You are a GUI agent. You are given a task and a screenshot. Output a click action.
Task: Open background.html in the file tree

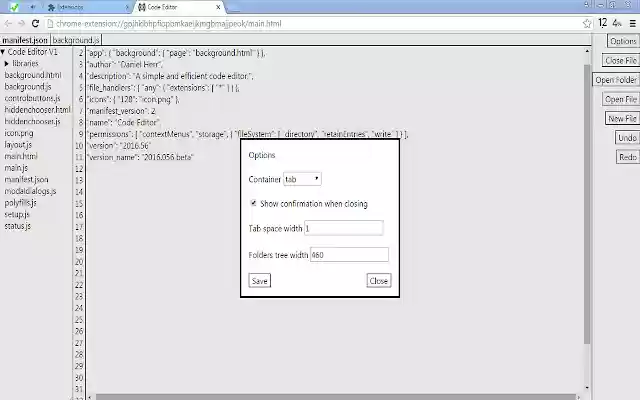click(33, 75)
